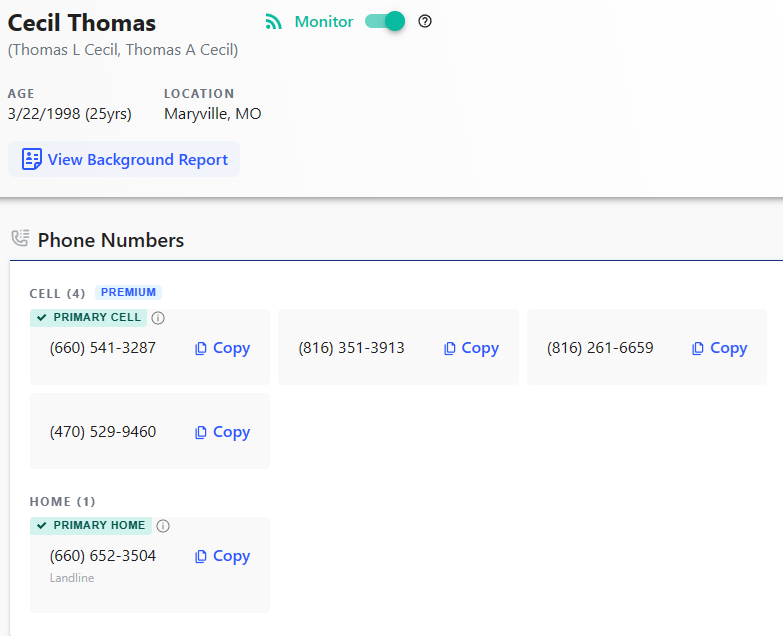Screen dimensions: 783x636
Task: Select the number (816) 261-6659
Action: (x=600, y=348)
